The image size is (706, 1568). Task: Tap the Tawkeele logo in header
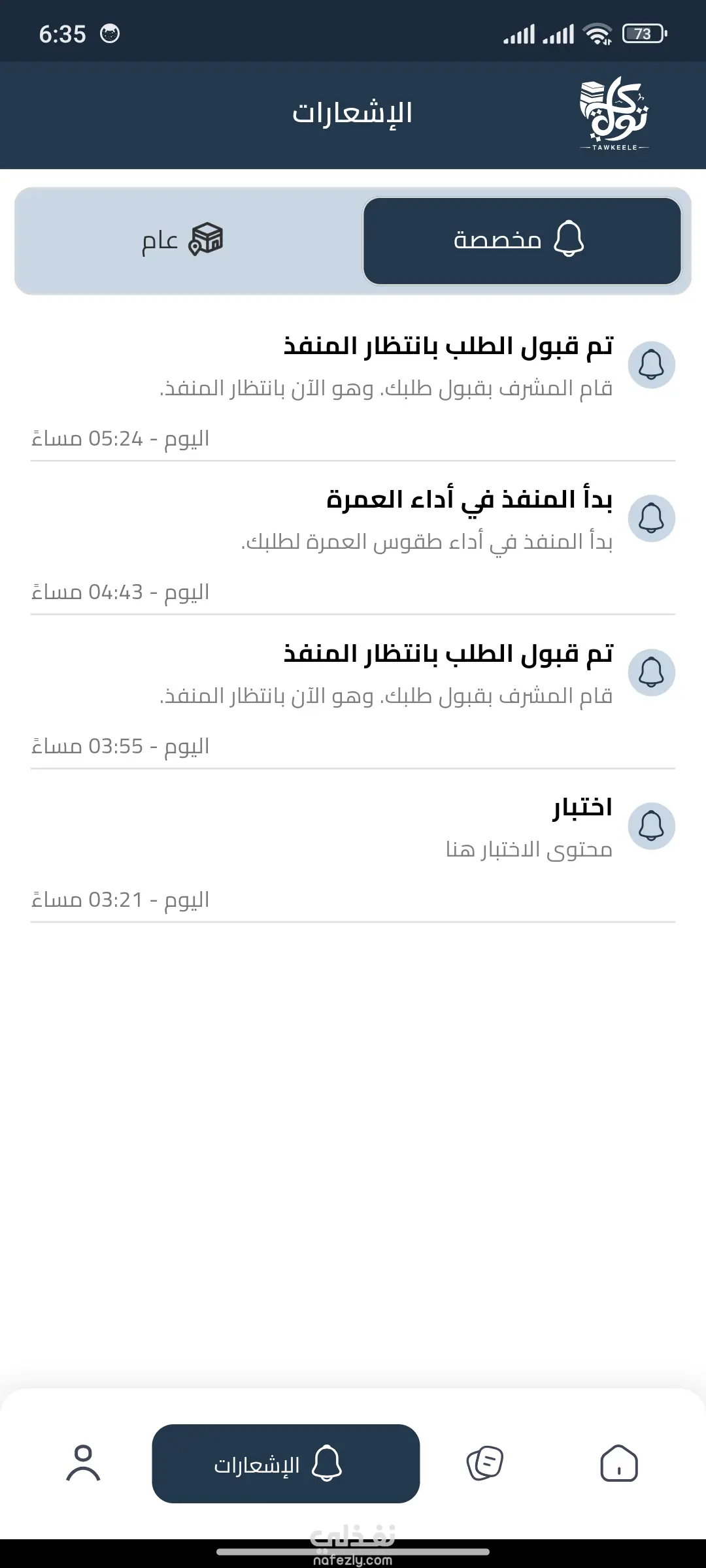tap(614, 114)
